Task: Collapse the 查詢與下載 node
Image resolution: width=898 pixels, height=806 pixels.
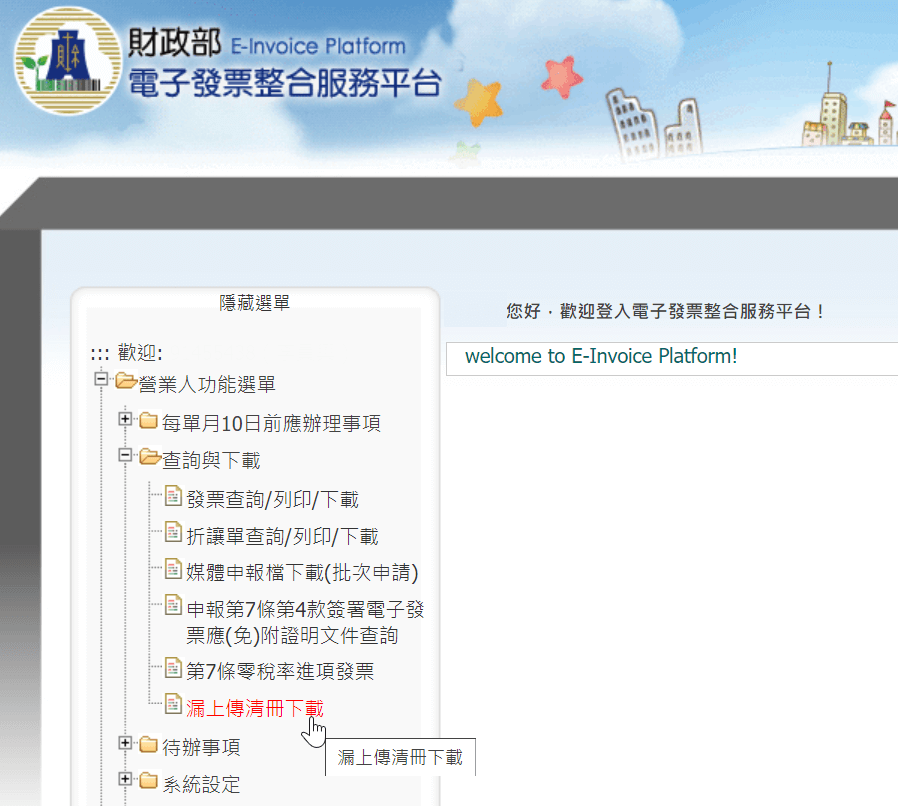Action: (x=125, y=455)
